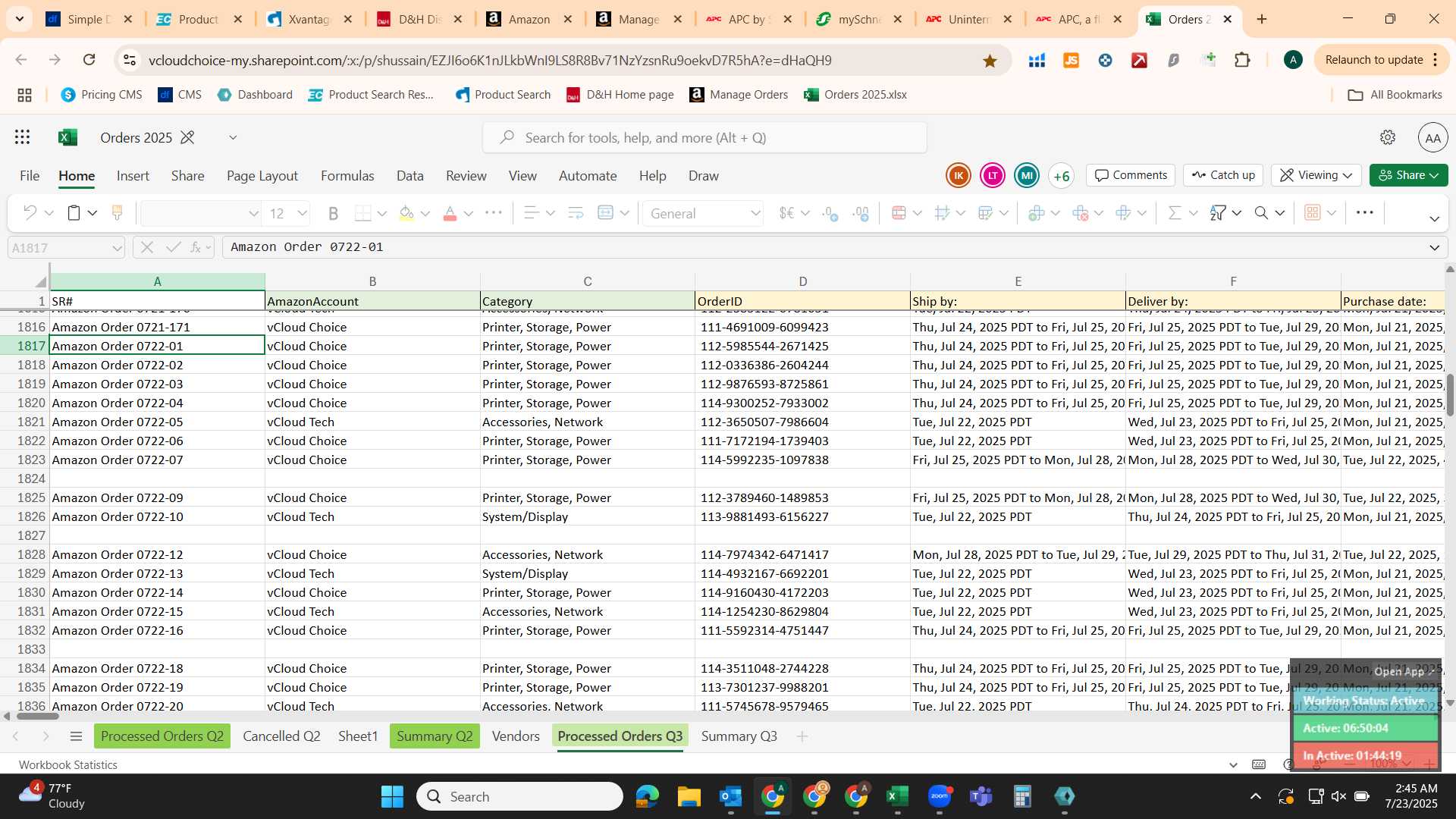Click the text alignment icon

point(532,213)
